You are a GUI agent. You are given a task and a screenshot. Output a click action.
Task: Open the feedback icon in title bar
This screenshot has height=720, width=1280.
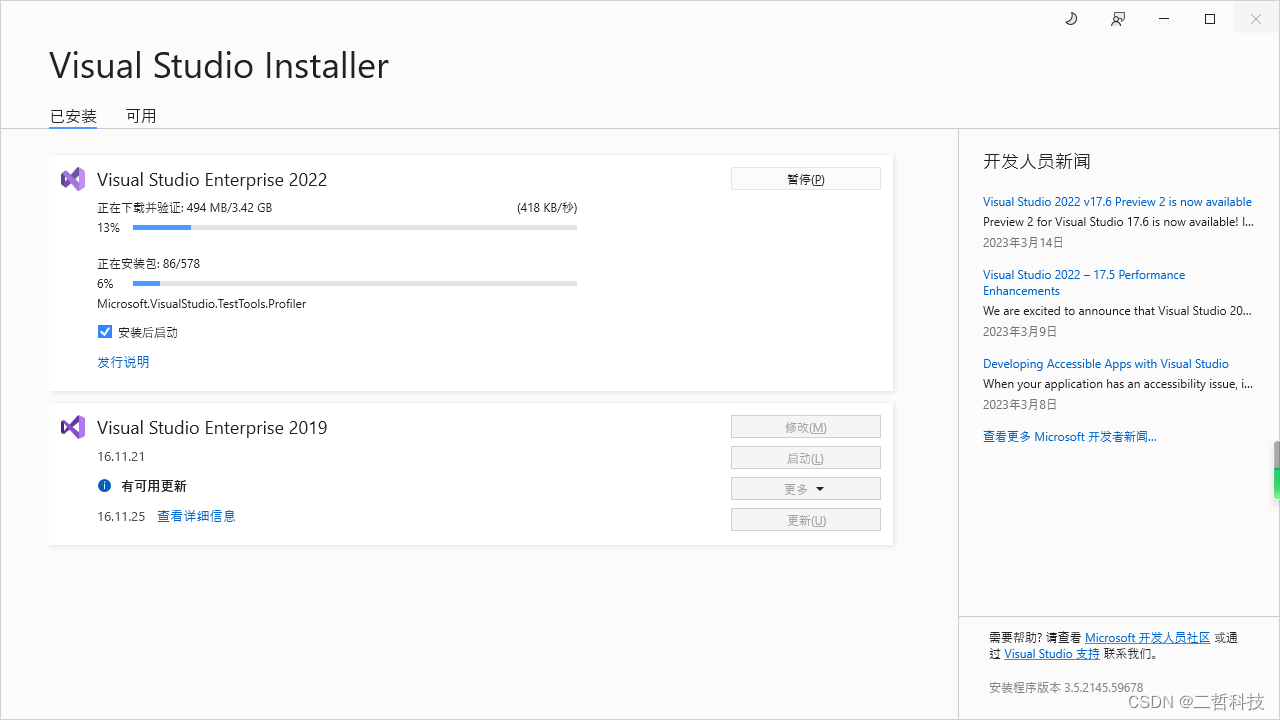pos(1118,19)
